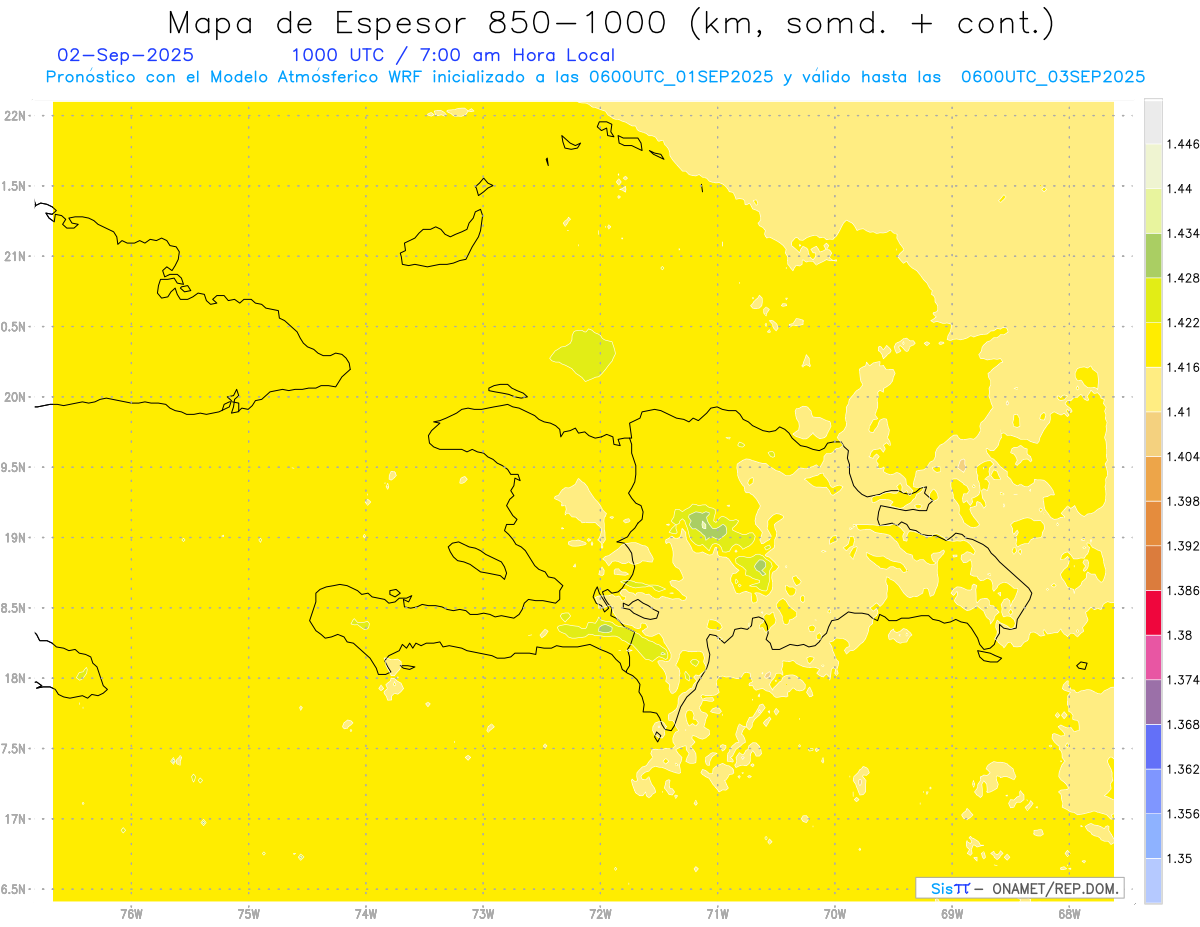The height and width of the screenshot is (927, 1200).
Task: Click the '1.398' color bar value
Action: (1183, 501)
